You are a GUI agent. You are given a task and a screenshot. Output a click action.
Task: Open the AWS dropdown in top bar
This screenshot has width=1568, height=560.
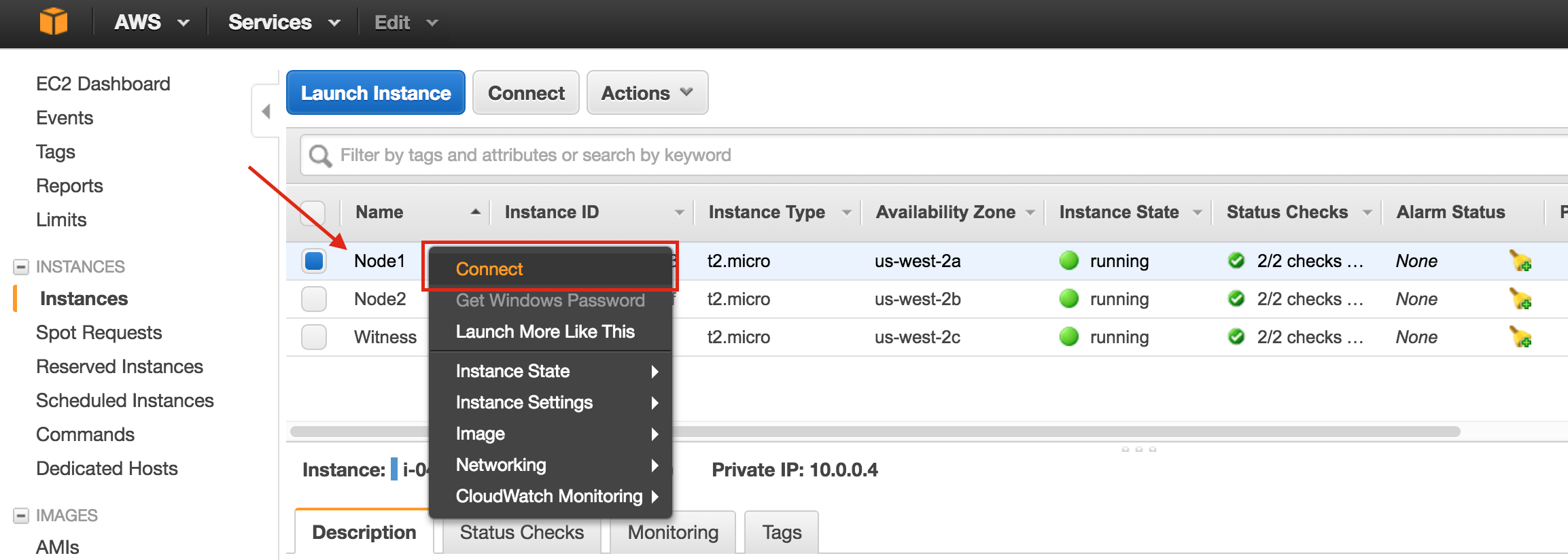(x=152, y=22)
